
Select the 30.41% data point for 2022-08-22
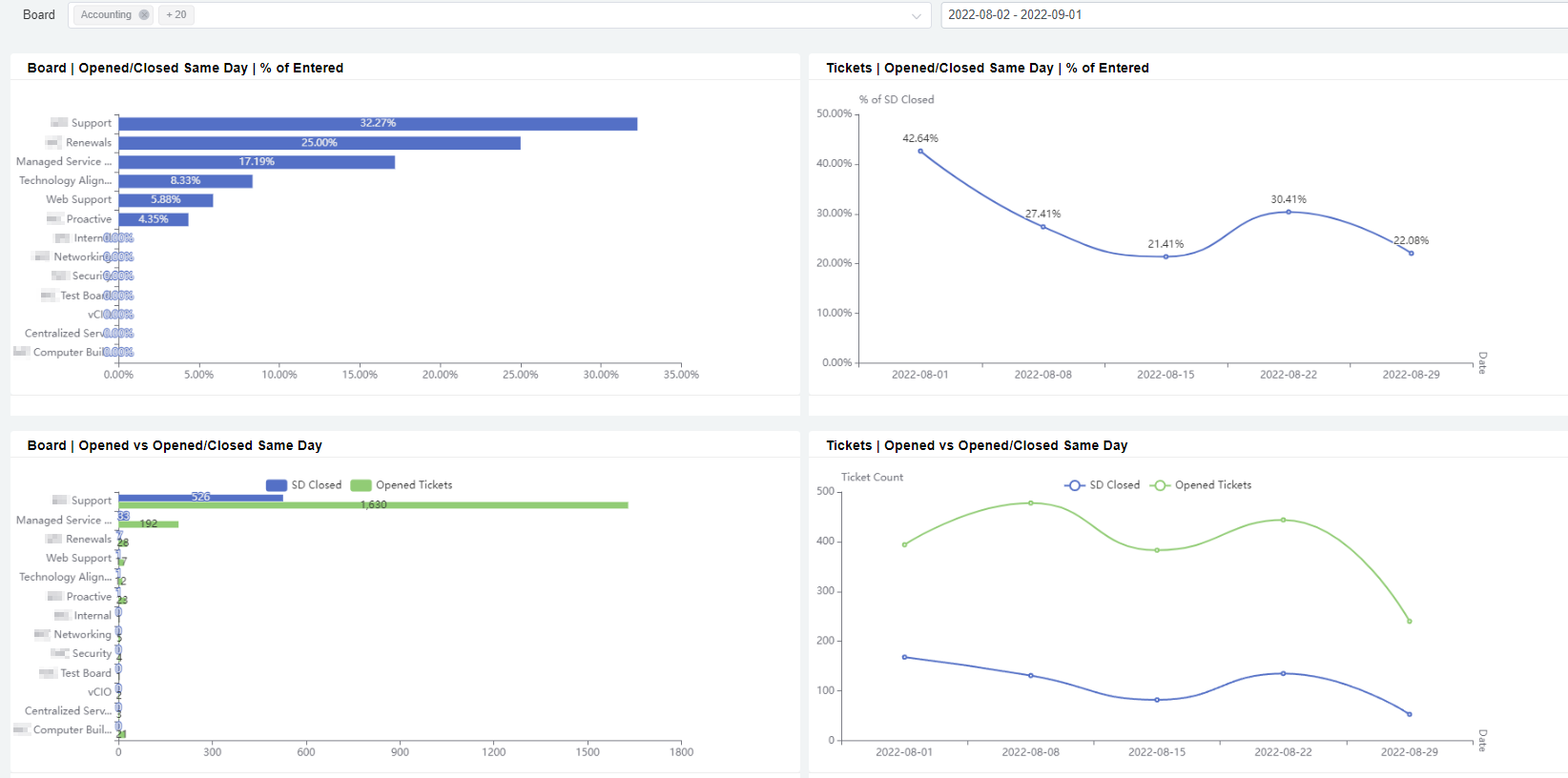(x=1289, y=212)
